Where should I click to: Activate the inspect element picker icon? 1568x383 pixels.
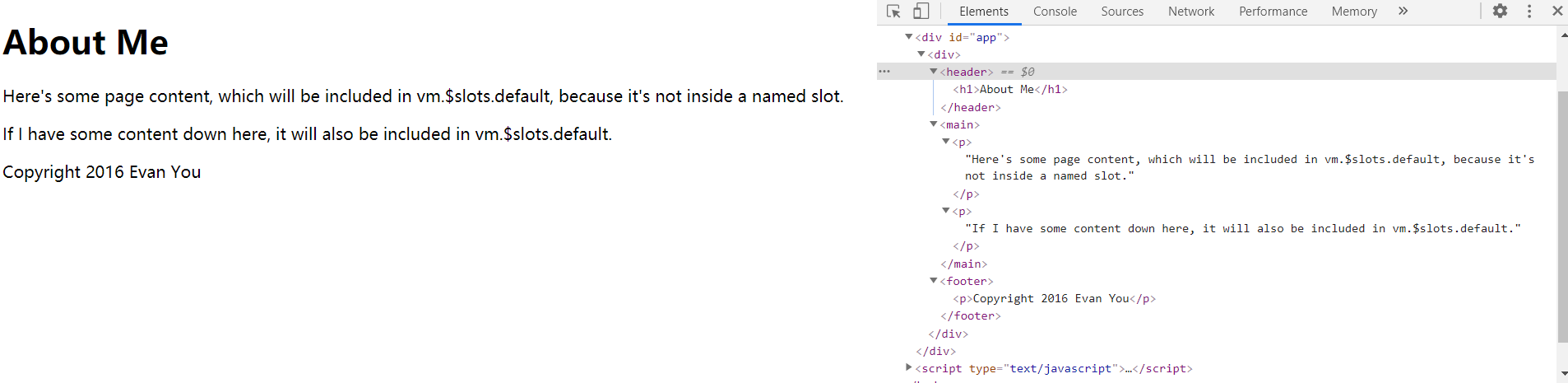pyautogui.click(x=893, y=12)
